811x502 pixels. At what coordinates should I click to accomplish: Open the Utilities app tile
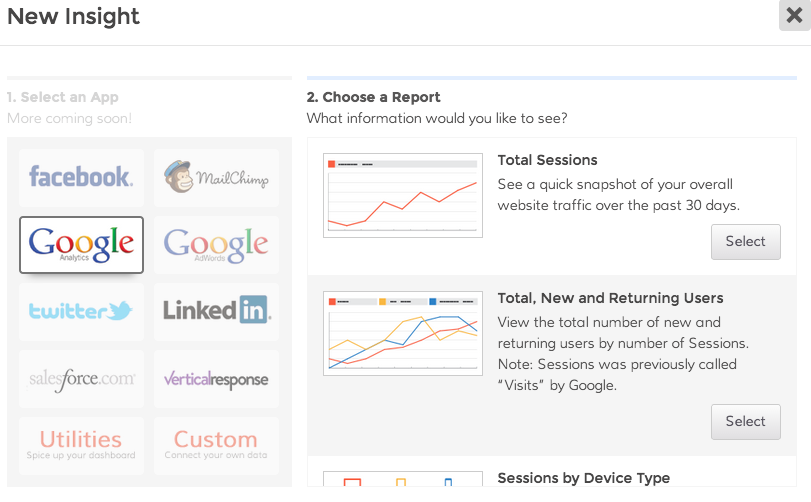coord(81,445)
